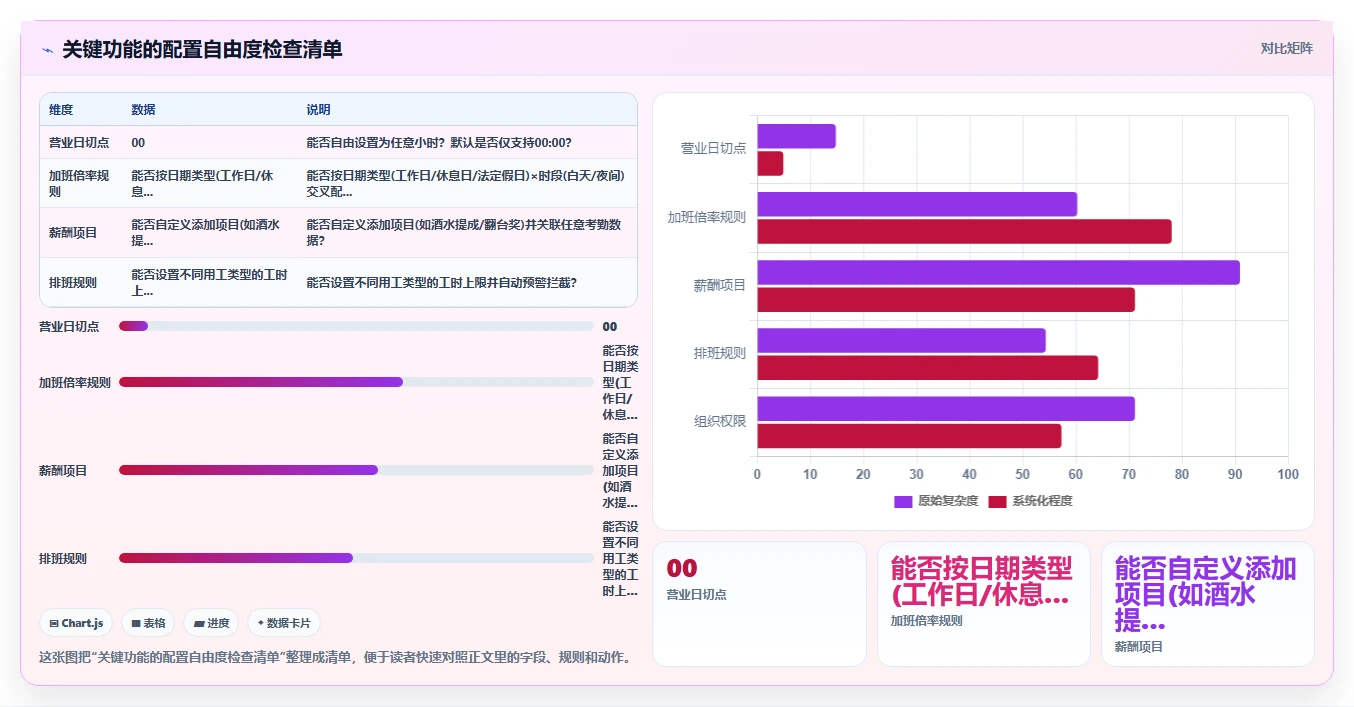Select the 进度 tag chip
Image resolution: width=1354 pixels, height=707 pixels.
[211, 623]
